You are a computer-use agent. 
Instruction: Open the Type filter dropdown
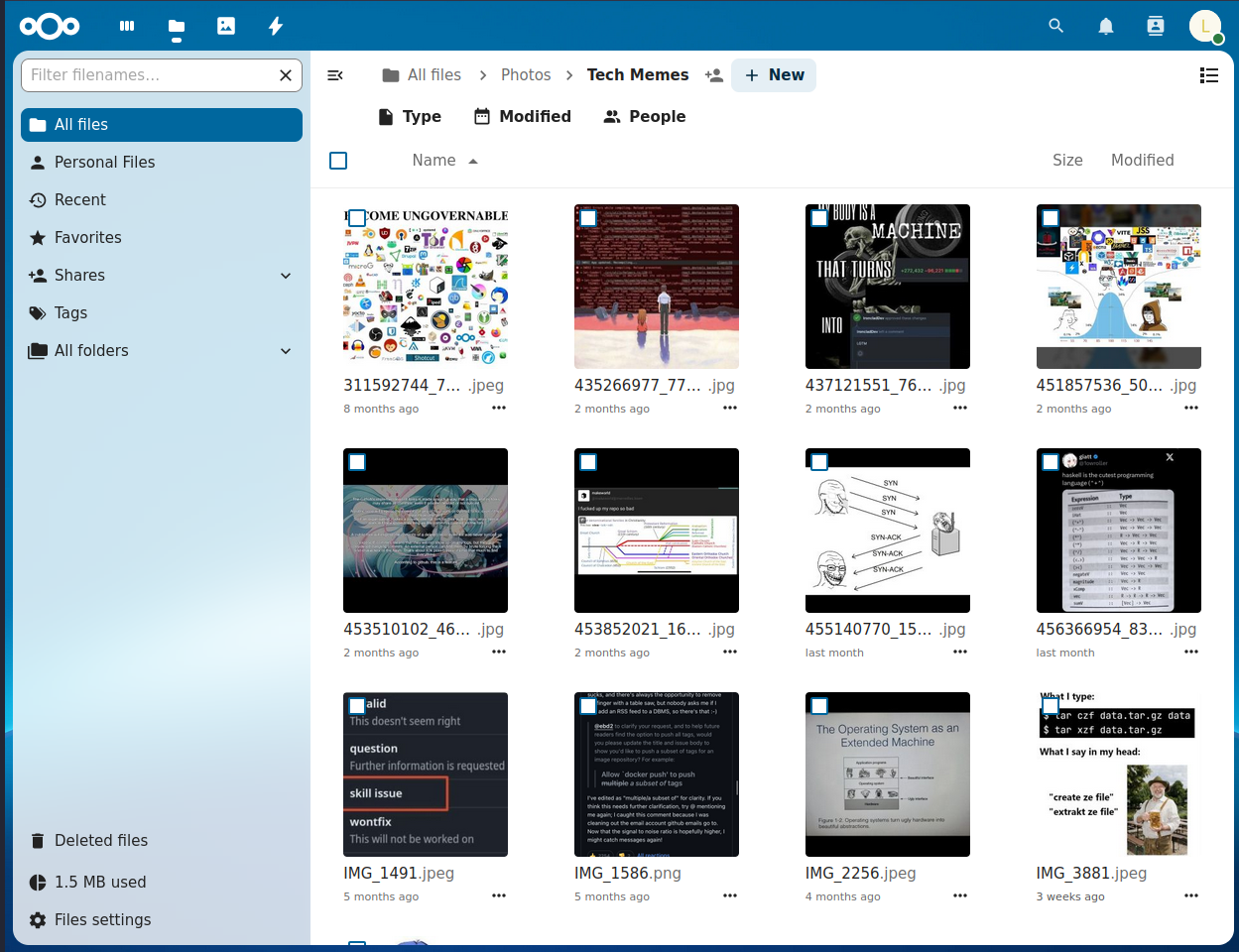pyautogui.click(x=410, y=117)
